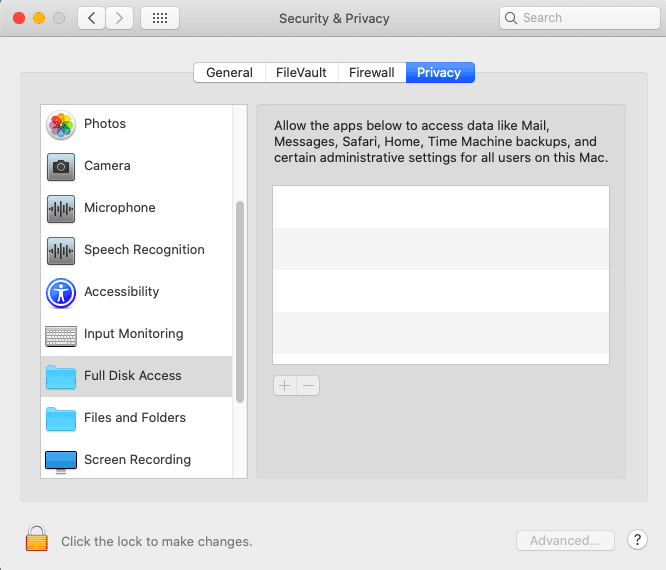Go back using the left chevron
Viewport: 666px width, 570px height.
92,18
